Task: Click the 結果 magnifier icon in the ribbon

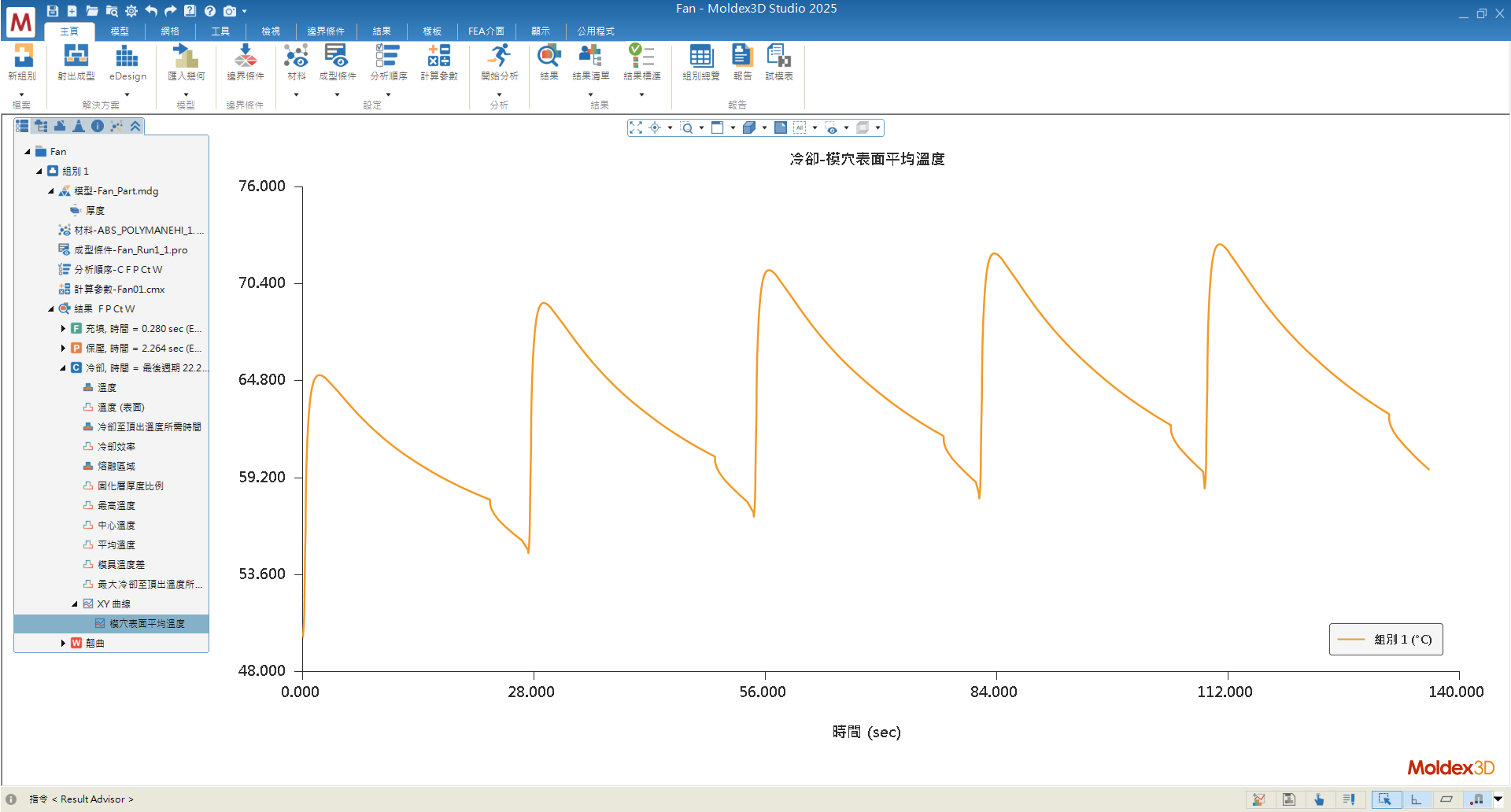Action: tap(549, 57)
